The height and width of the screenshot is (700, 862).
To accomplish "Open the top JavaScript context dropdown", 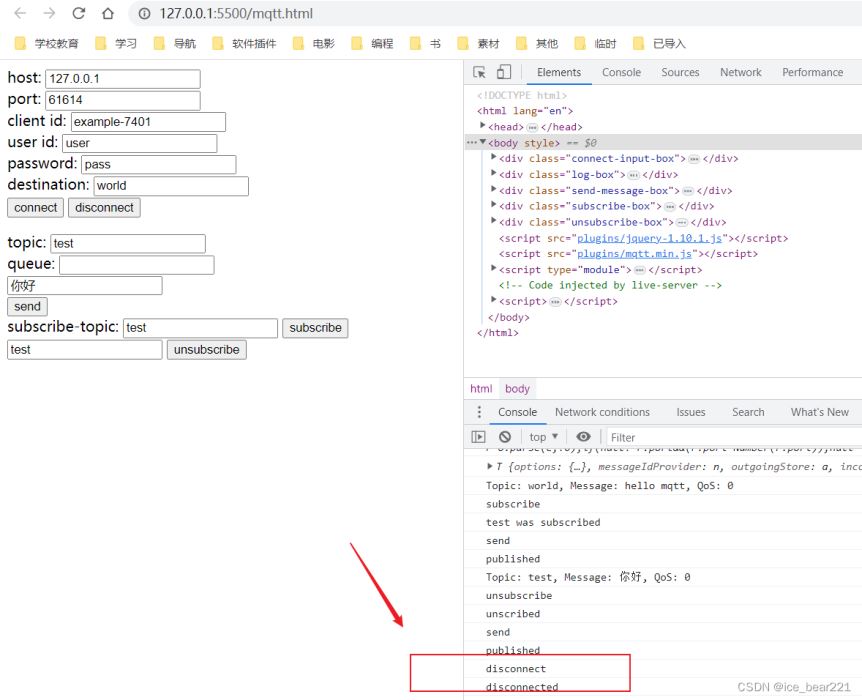I will pos(544,437).
